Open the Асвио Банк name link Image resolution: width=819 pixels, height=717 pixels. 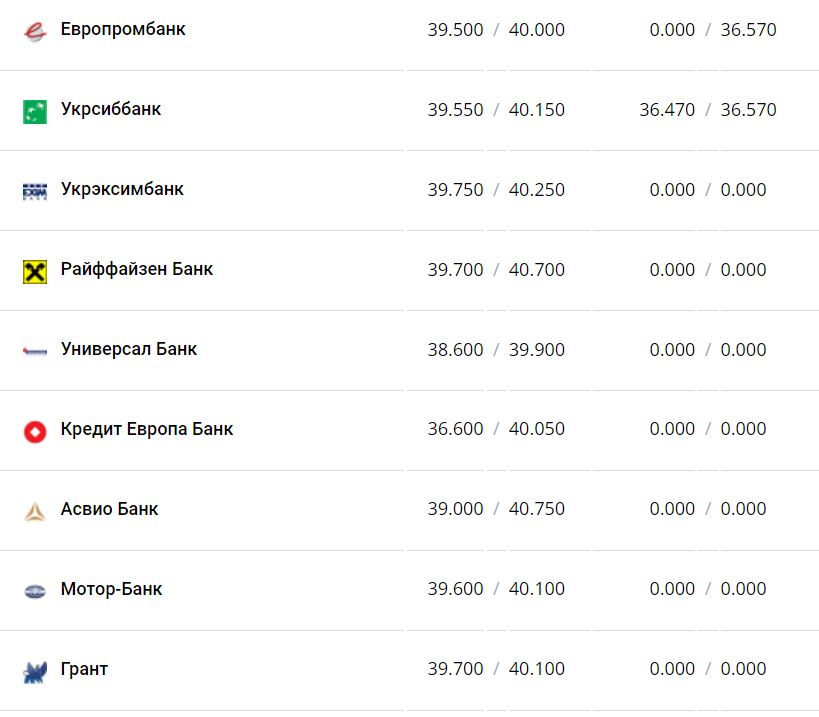click(109, 509)
